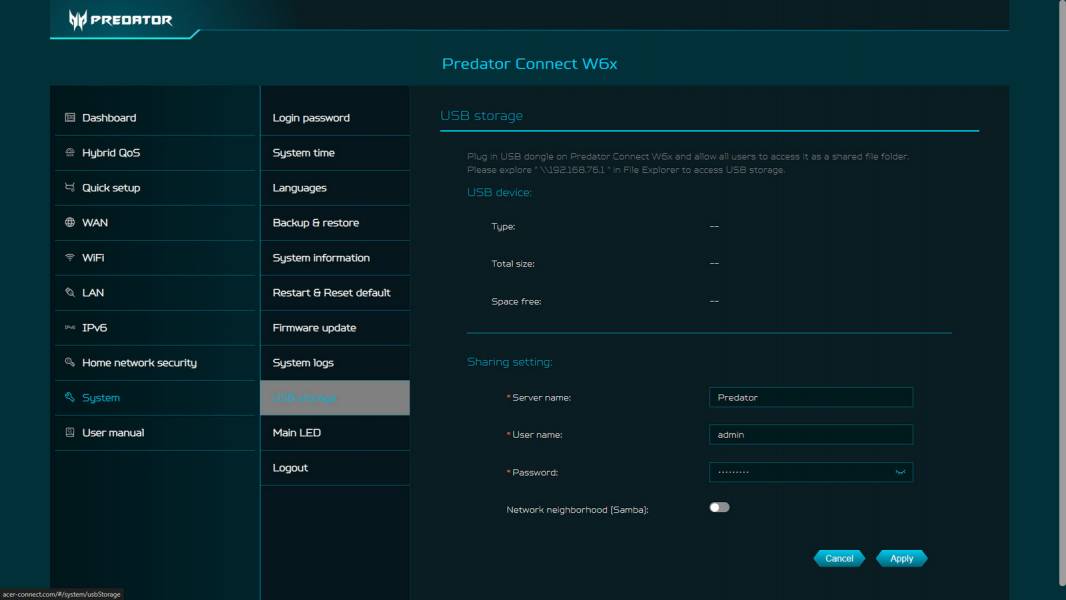Select the WAN globe icon
Image resolution: width=1066 pixels, height=600 pixels.
[x=69, y=222]
